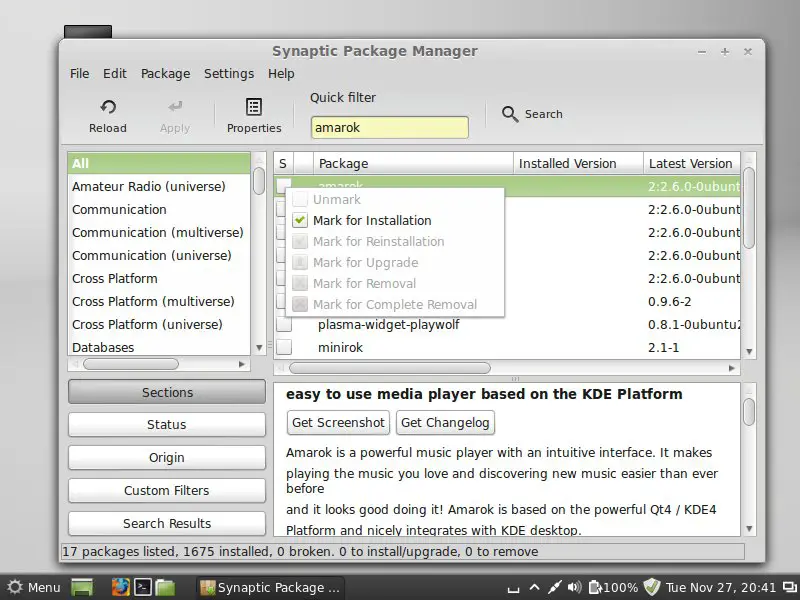Sort by the Installed Version column header
This screenshot has height=600, width=800.
[x=578, y=163]
